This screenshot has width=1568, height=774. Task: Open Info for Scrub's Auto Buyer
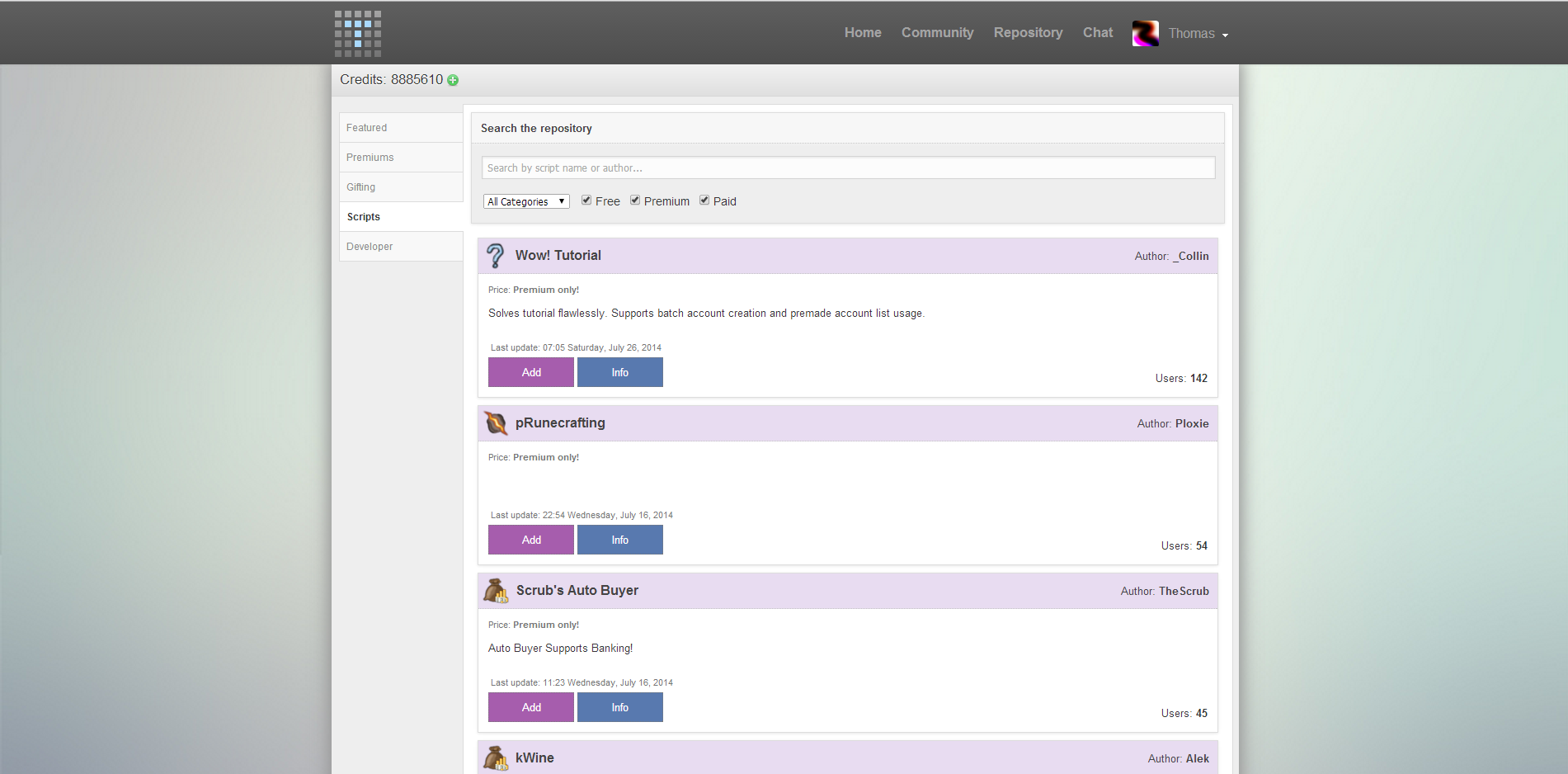click(620, 707)
